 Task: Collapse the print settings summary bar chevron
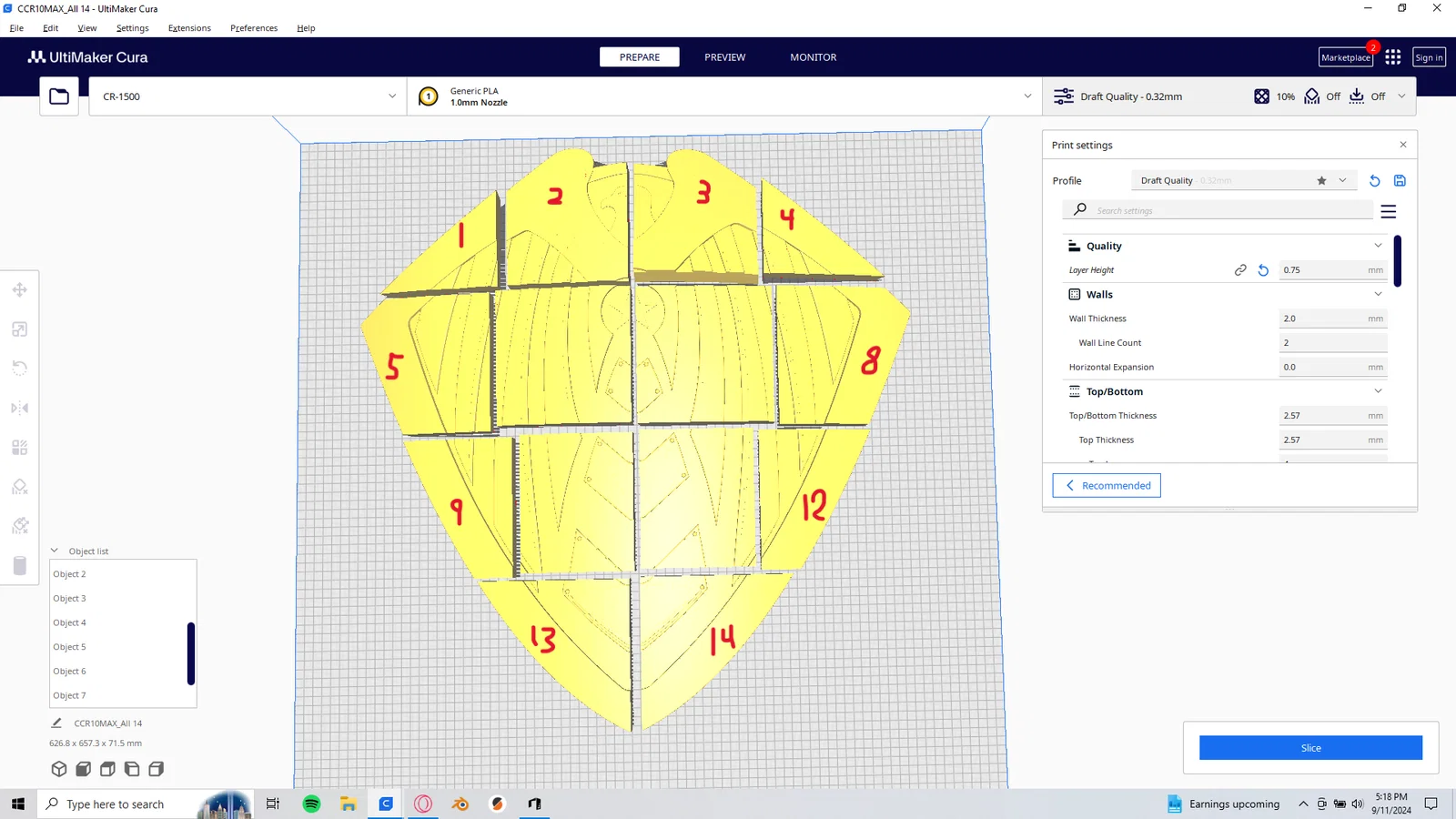[x=1401, y=96]
